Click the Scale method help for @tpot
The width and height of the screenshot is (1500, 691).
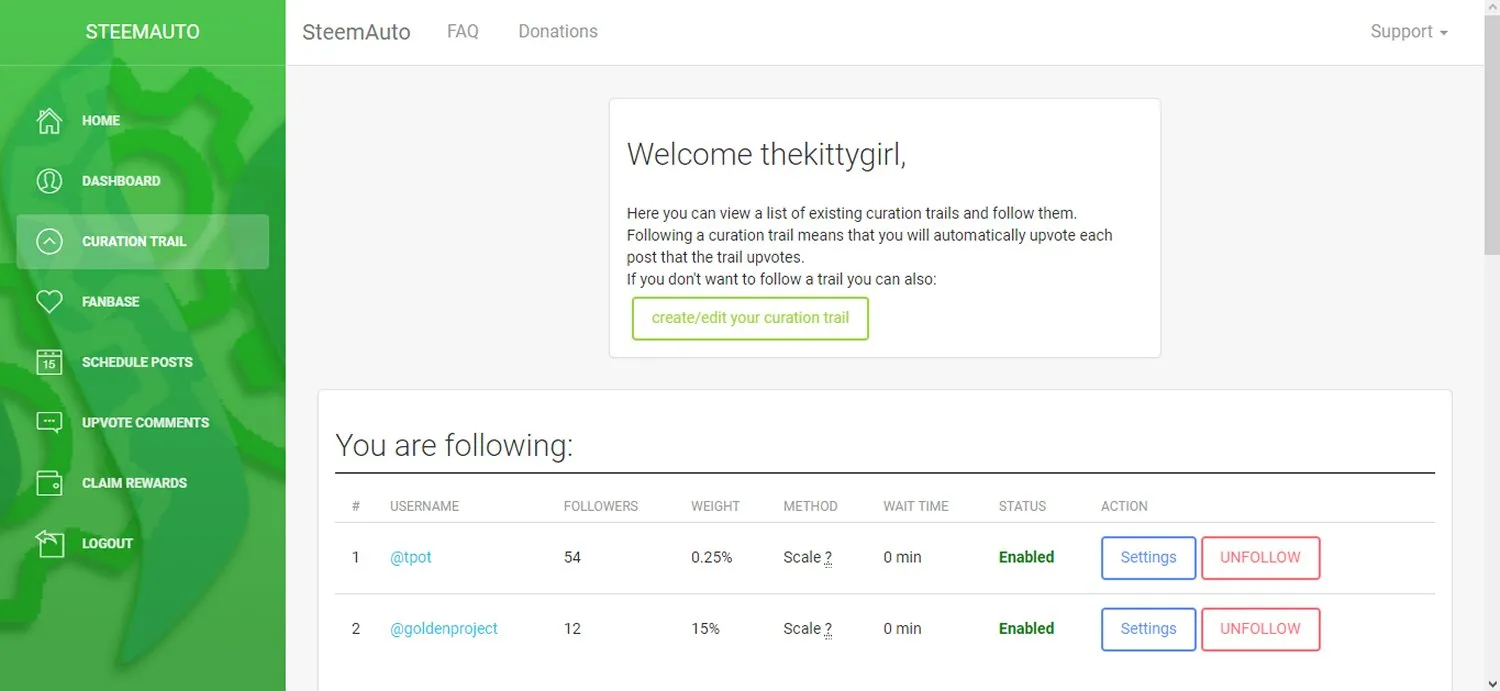tap(828, 558)
